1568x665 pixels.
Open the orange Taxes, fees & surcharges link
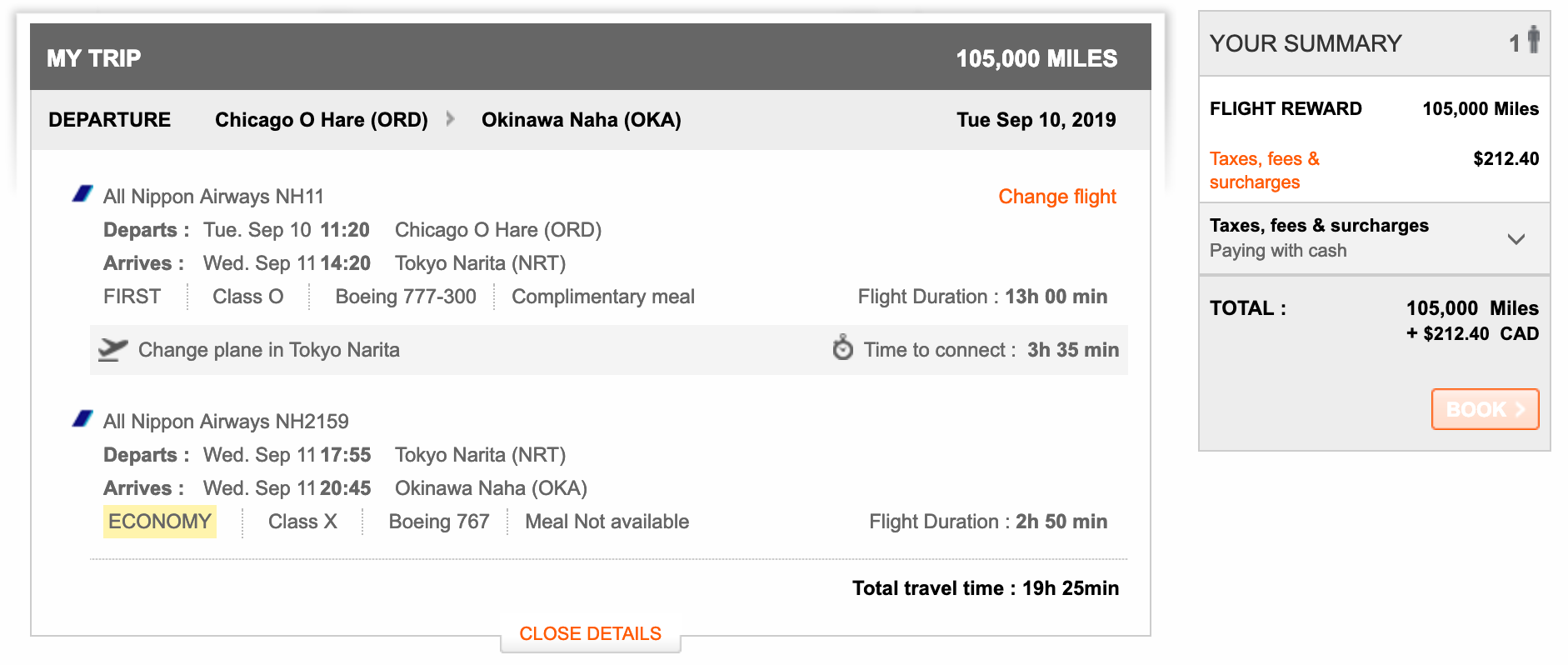coord(1263,170)
